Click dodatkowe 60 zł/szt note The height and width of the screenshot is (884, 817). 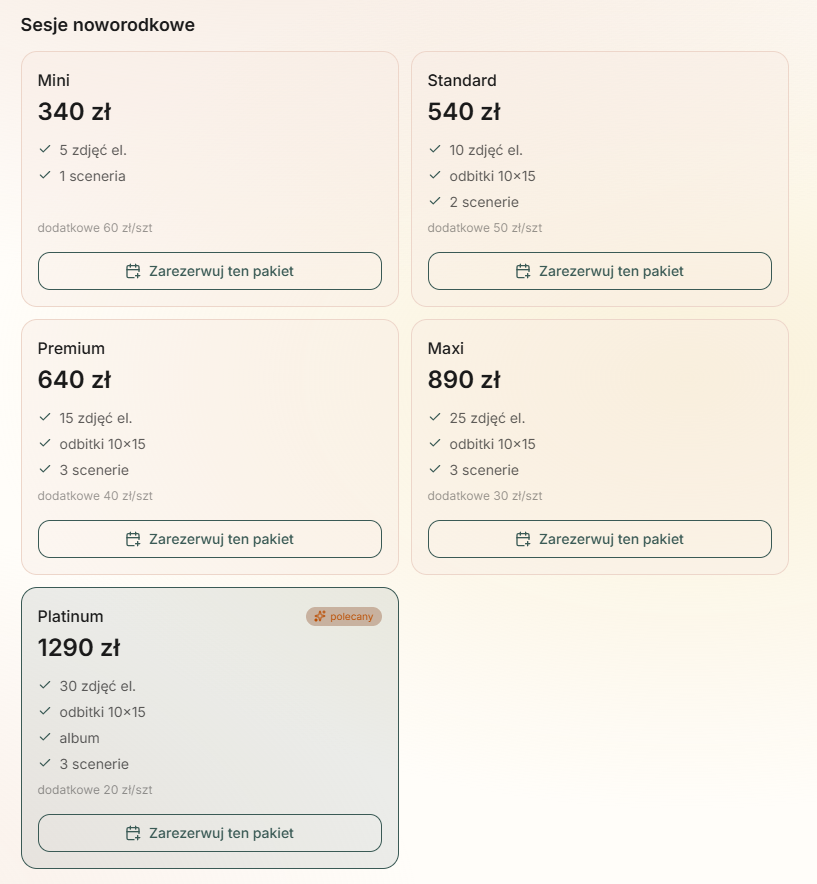(x=95, y=228)
